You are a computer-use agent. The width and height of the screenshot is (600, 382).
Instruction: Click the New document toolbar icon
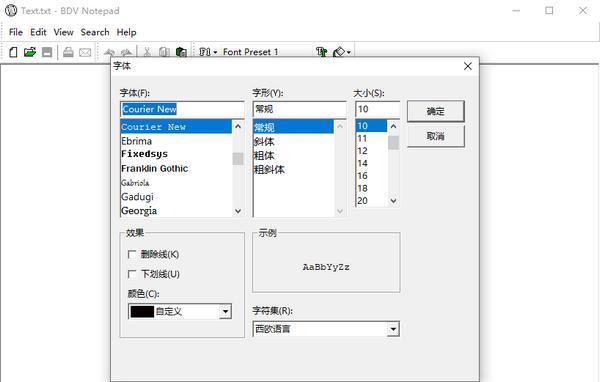[x=13, y=52]
